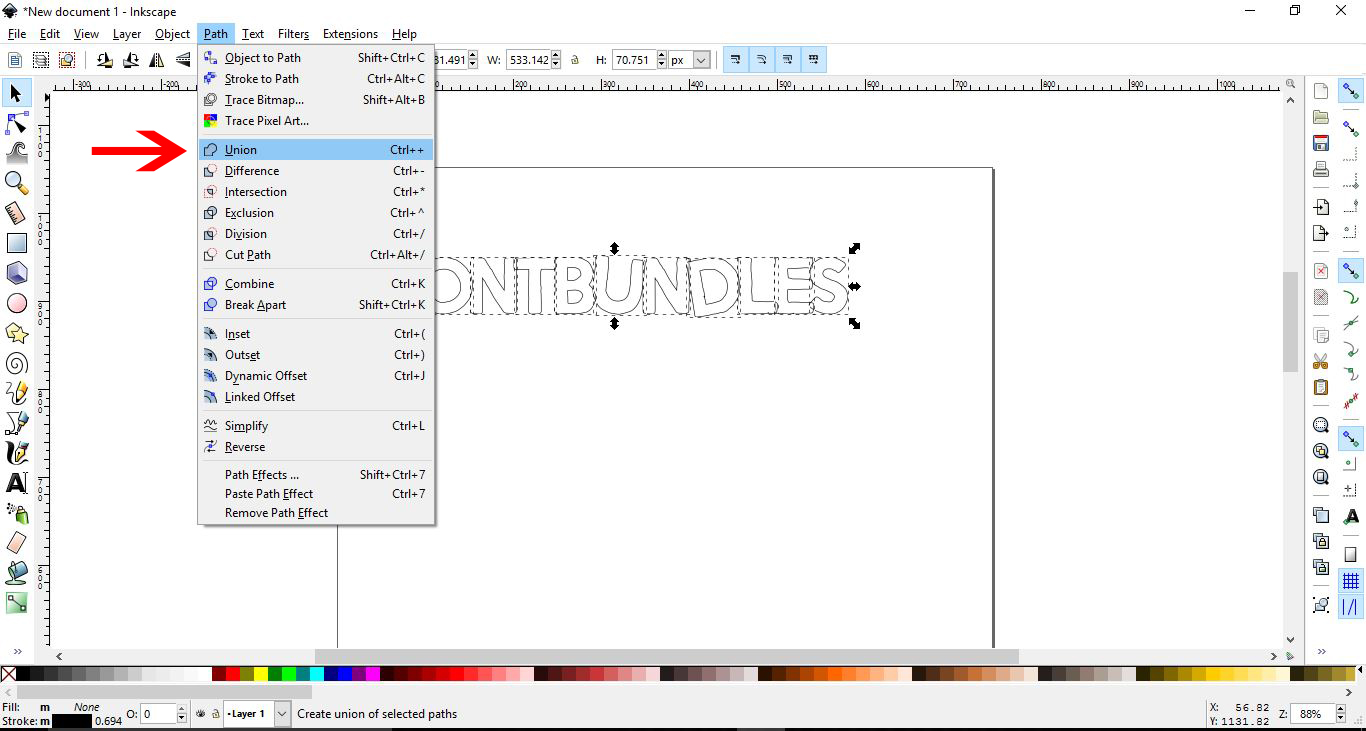Toggle current layer visibility eye icon
The width and height of the screenshot is (1366, 731).
pos(201,714)
